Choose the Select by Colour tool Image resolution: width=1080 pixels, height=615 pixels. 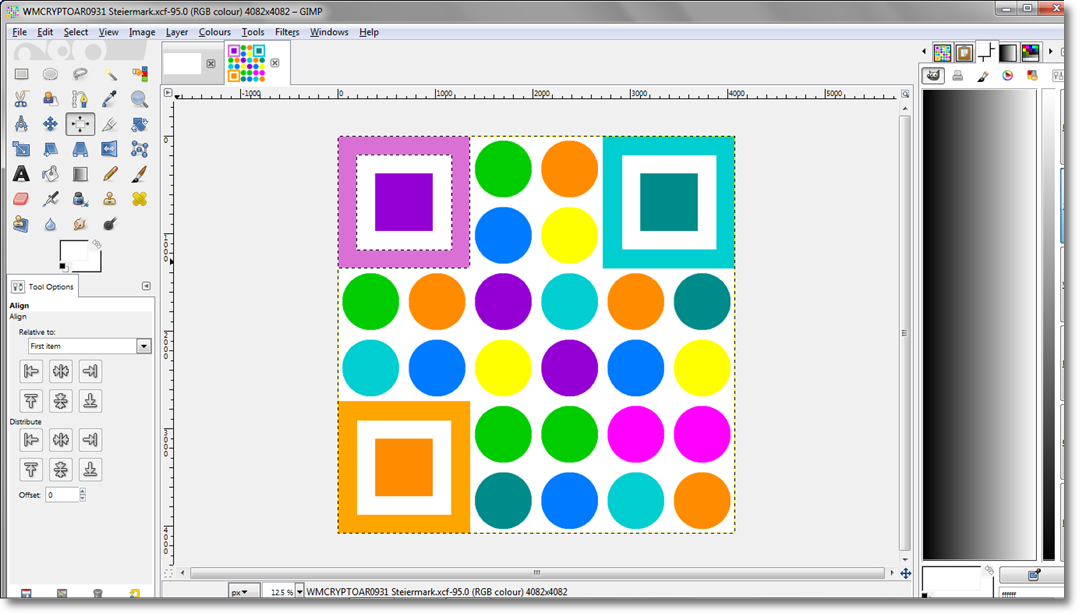139,74
